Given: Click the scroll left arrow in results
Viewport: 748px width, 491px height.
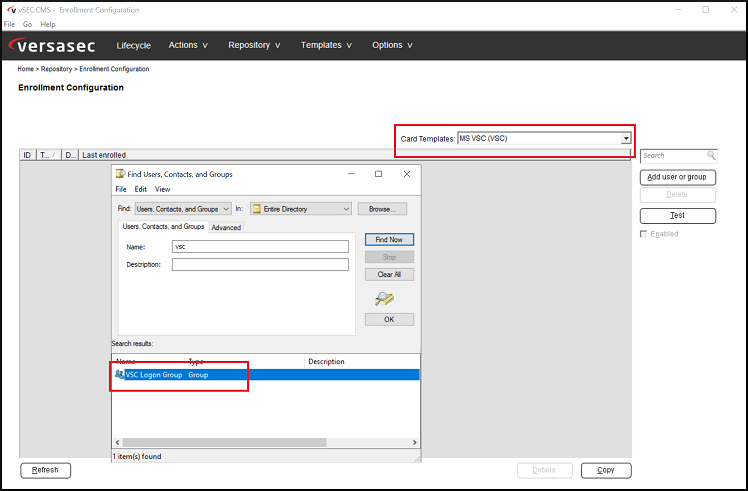Looking at the screenshot, I should (x=117, y=442).
